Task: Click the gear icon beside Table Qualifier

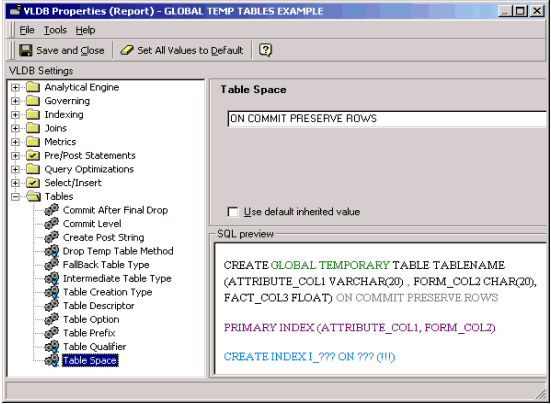Action: tap(51, 346)
